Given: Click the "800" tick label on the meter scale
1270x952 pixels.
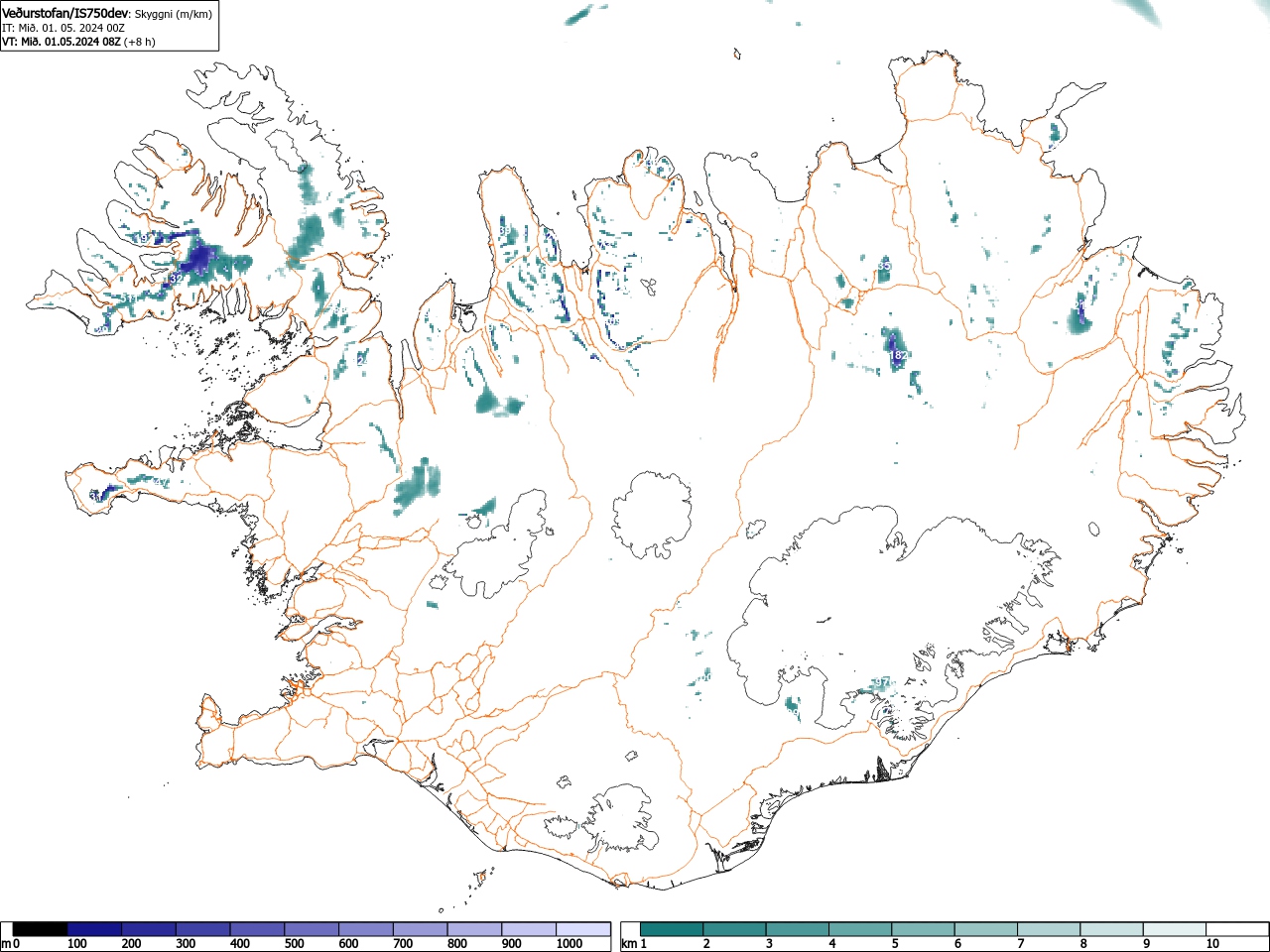Looking at the screenshot, I should coord(457,944).
